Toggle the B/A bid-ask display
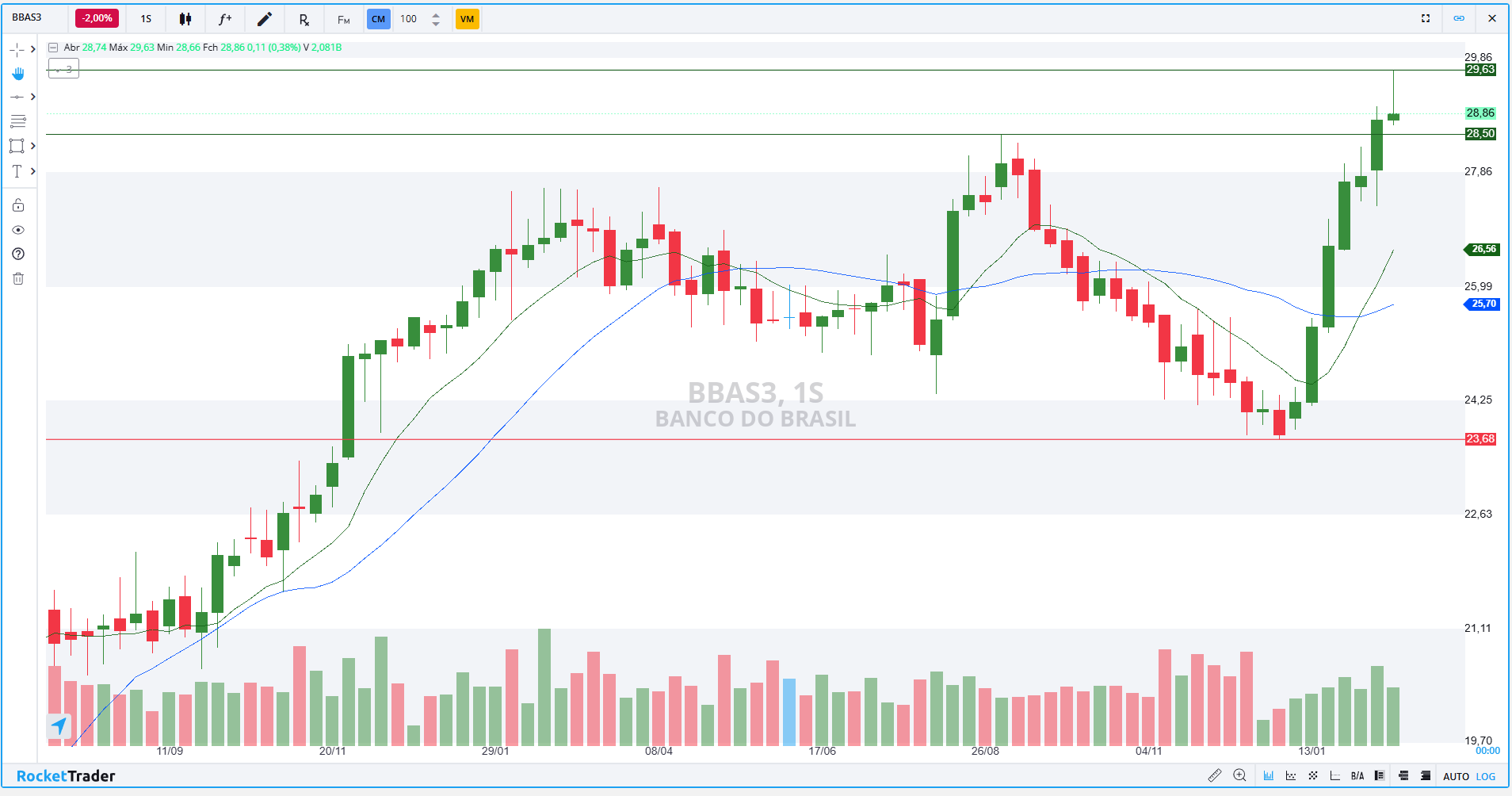1512x796 pixels. tap(1357, 776)
